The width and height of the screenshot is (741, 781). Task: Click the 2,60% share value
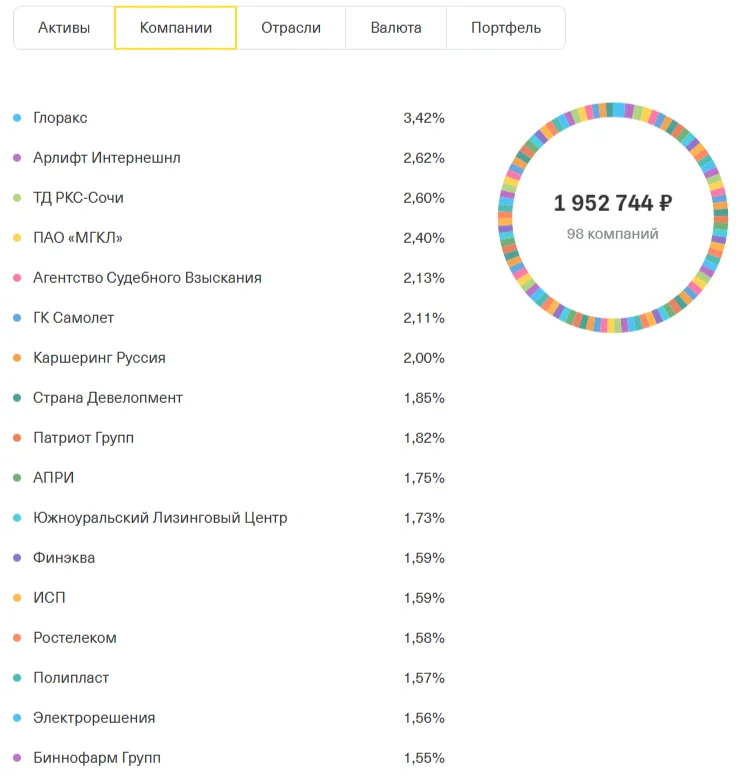coord(424,198)
